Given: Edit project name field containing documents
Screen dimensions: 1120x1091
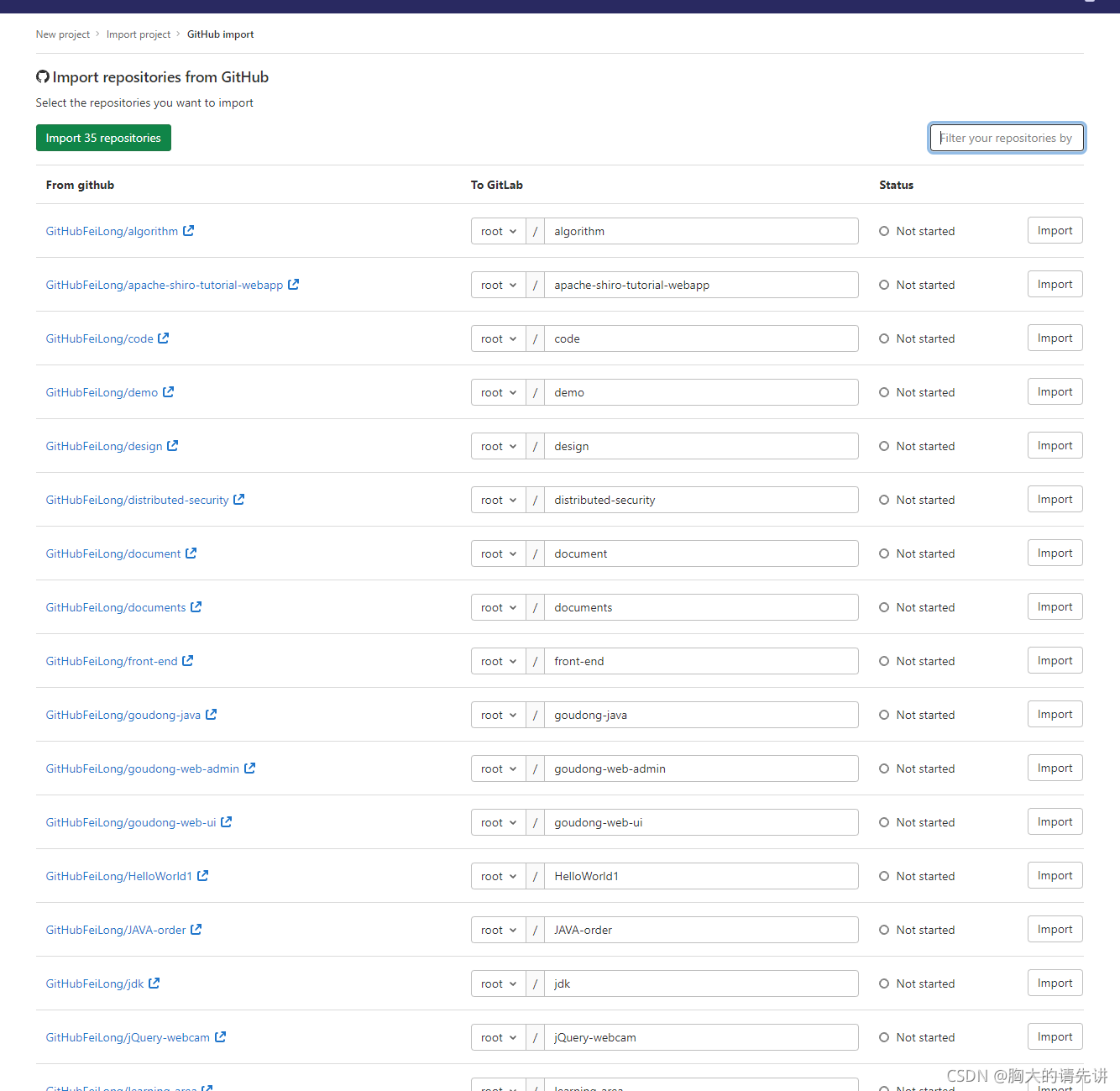Looking at the screenshot, I should [x=701, y=607].
